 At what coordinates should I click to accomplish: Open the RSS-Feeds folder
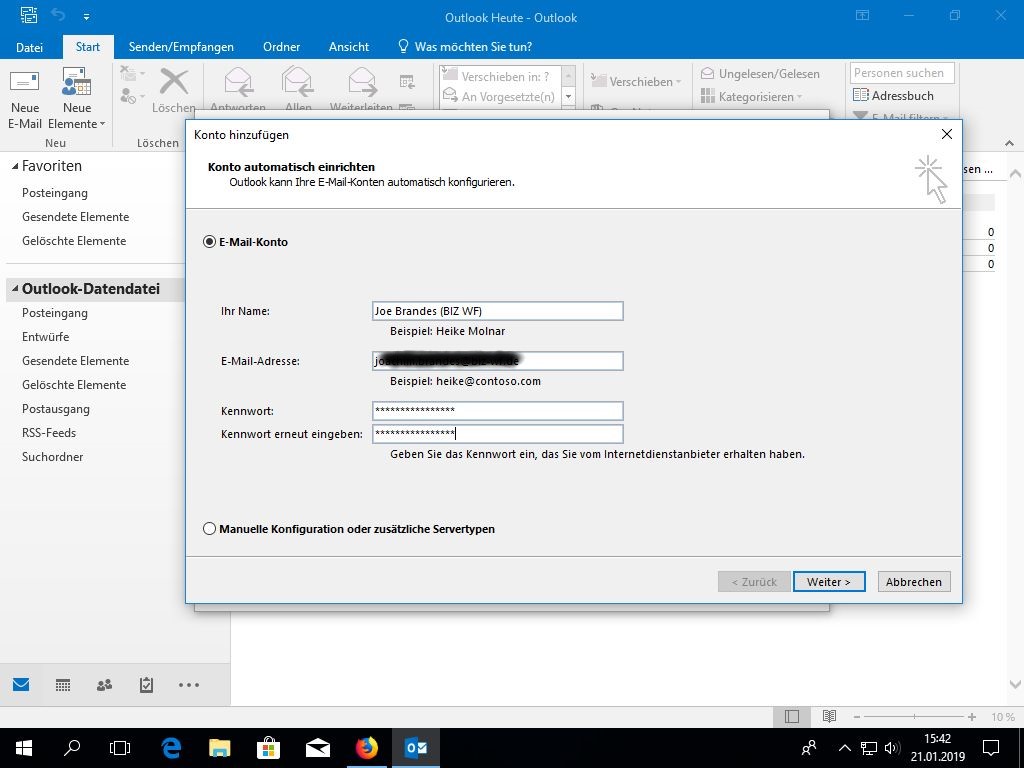pyautogui.click(x=49, y=433)
